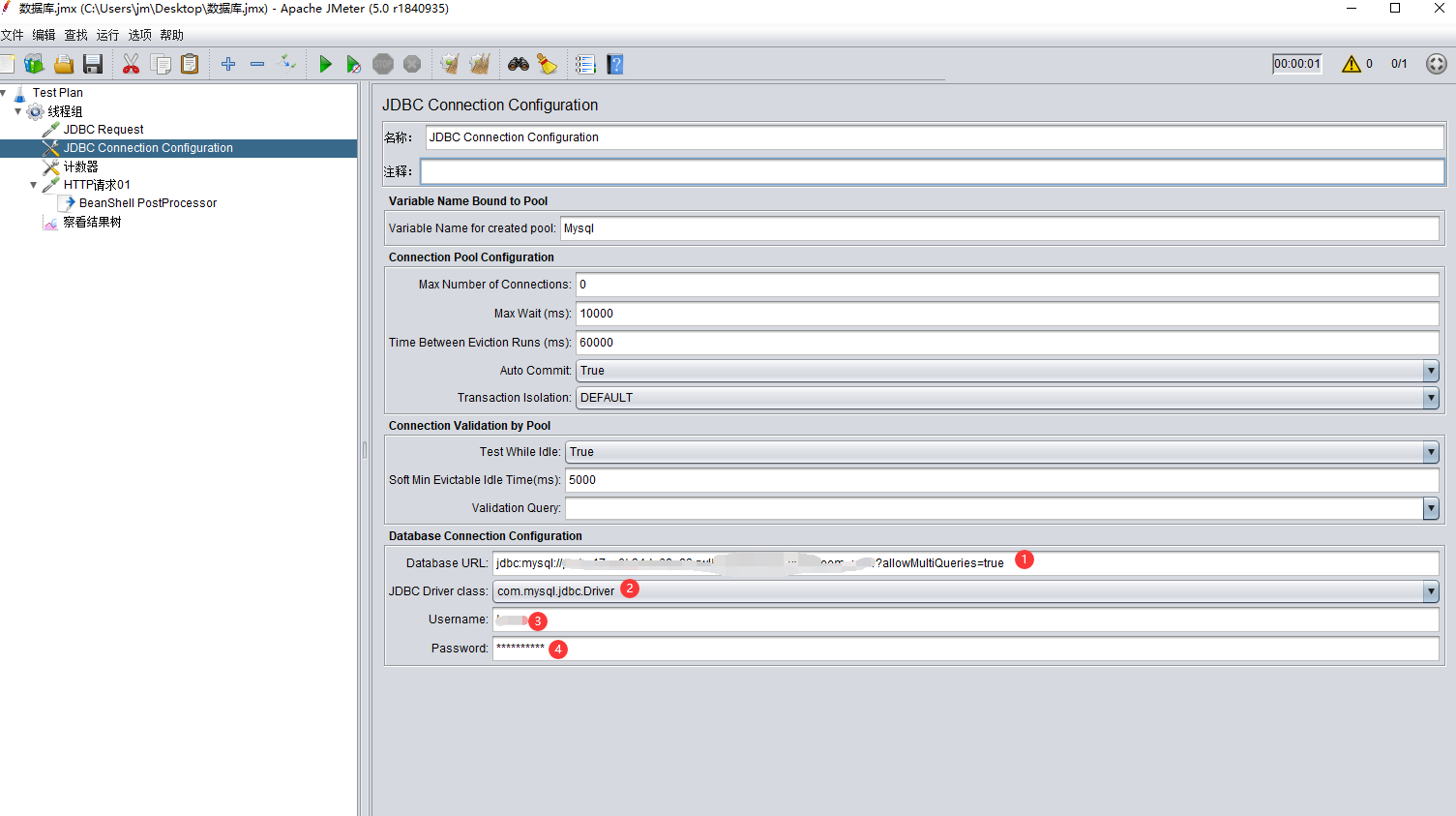1456x816 pixels.
Task: Collapse the HTTP请求01 tree node
Action: click(34, 185)
